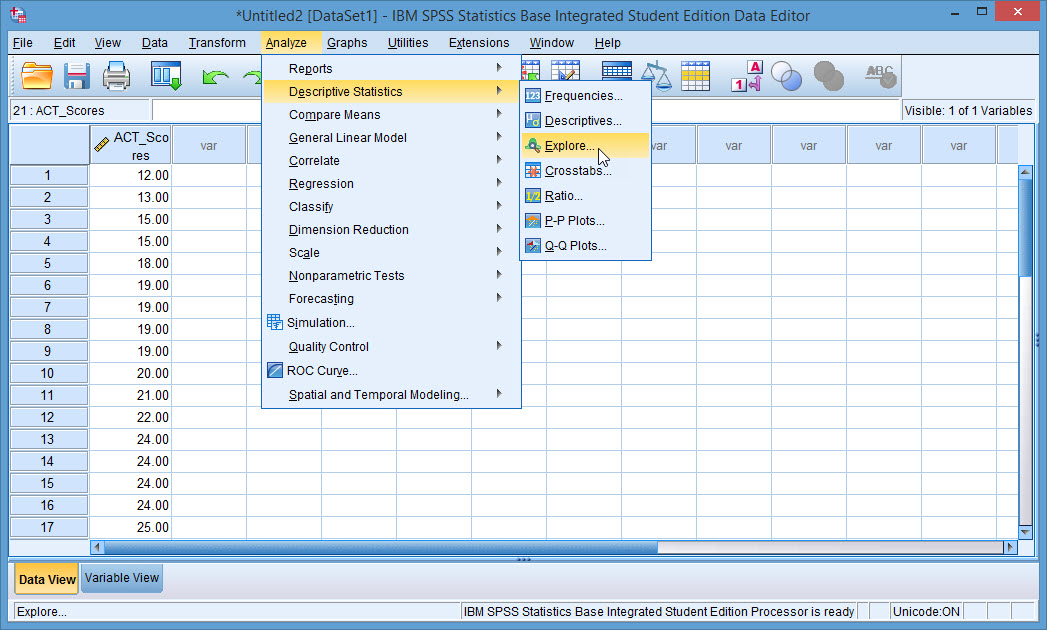Image resolution: width=1047 pixels, height=630 pixels.
Task: Click the P-P Plots icon in submenu
Action: [532, 220]
